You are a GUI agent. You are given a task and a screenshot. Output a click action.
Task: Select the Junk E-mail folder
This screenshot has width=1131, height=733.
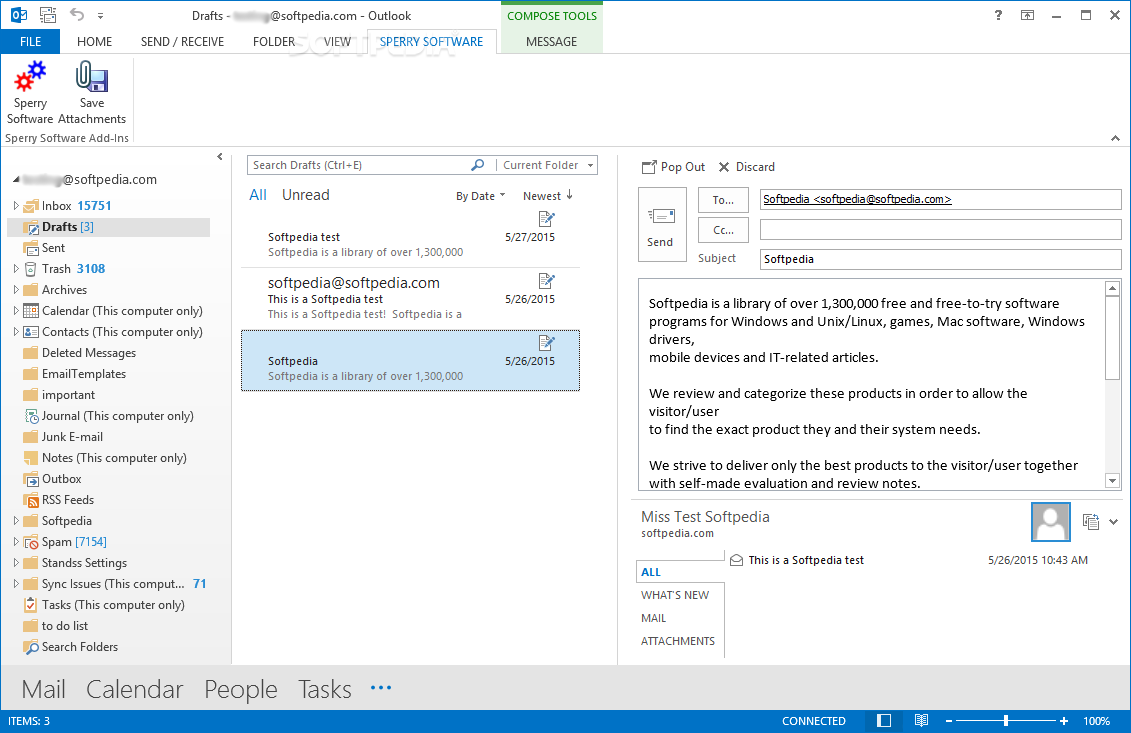72,436
